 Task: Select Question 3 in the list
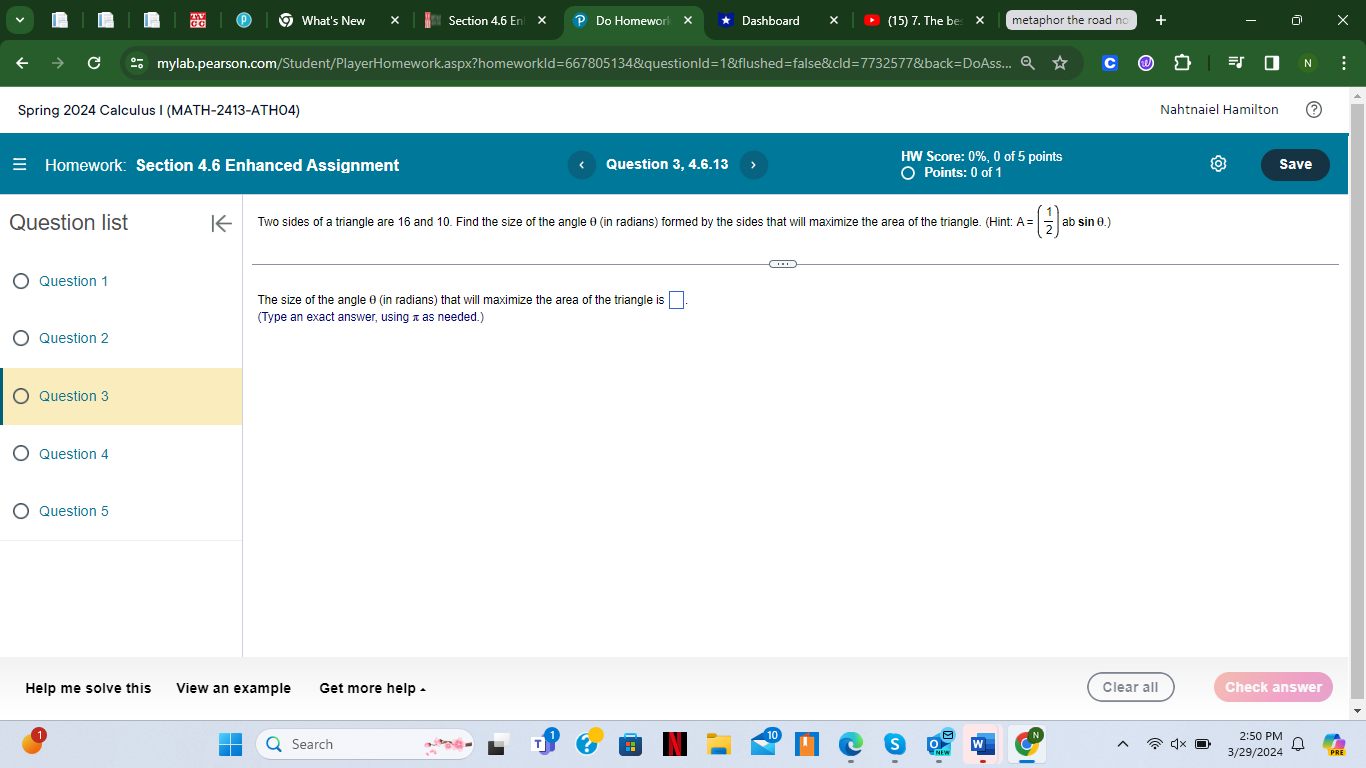[x=72, y=396]
